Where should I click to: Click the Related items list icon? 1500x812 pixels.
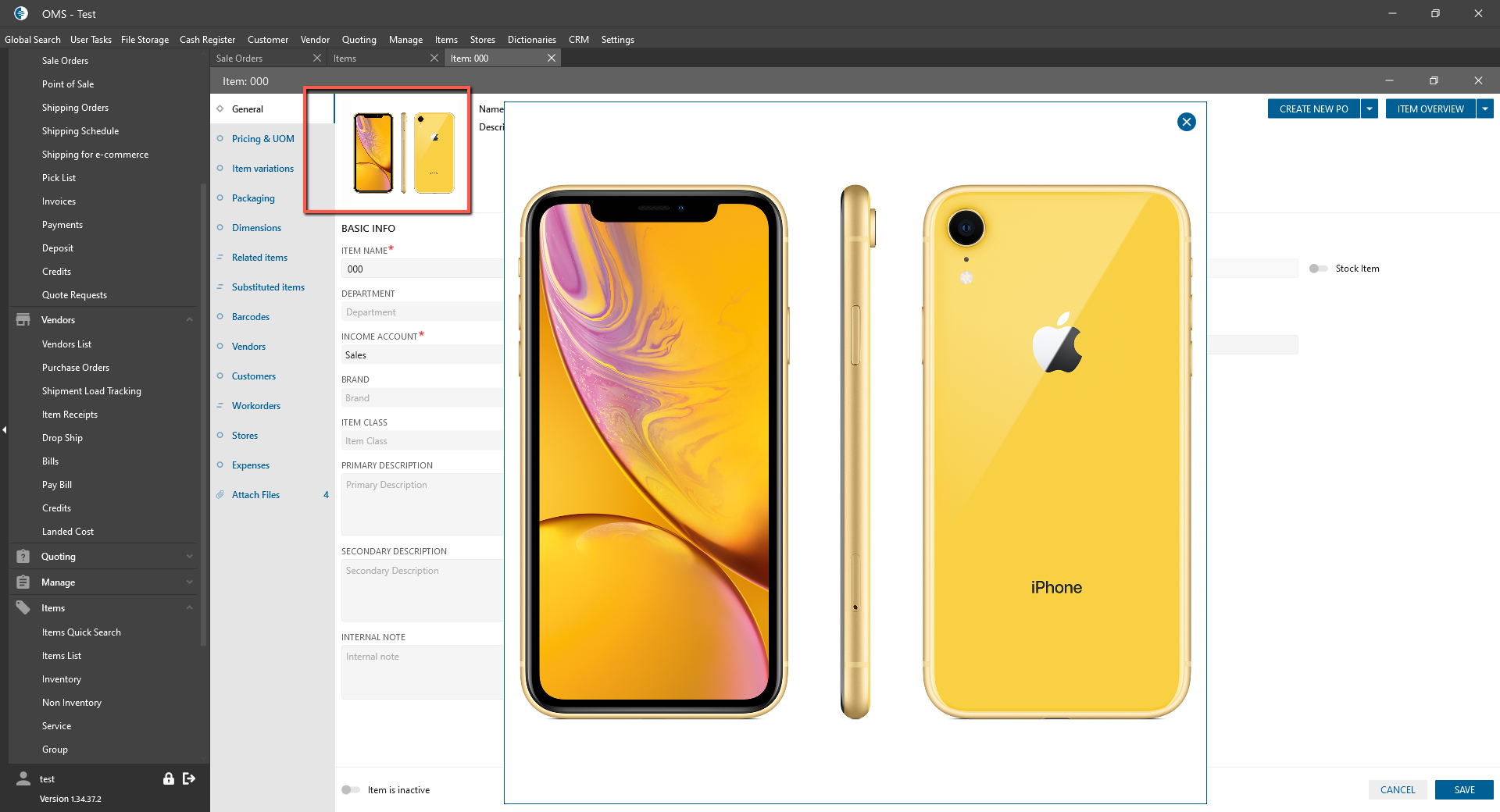click(x=220, y=257)
